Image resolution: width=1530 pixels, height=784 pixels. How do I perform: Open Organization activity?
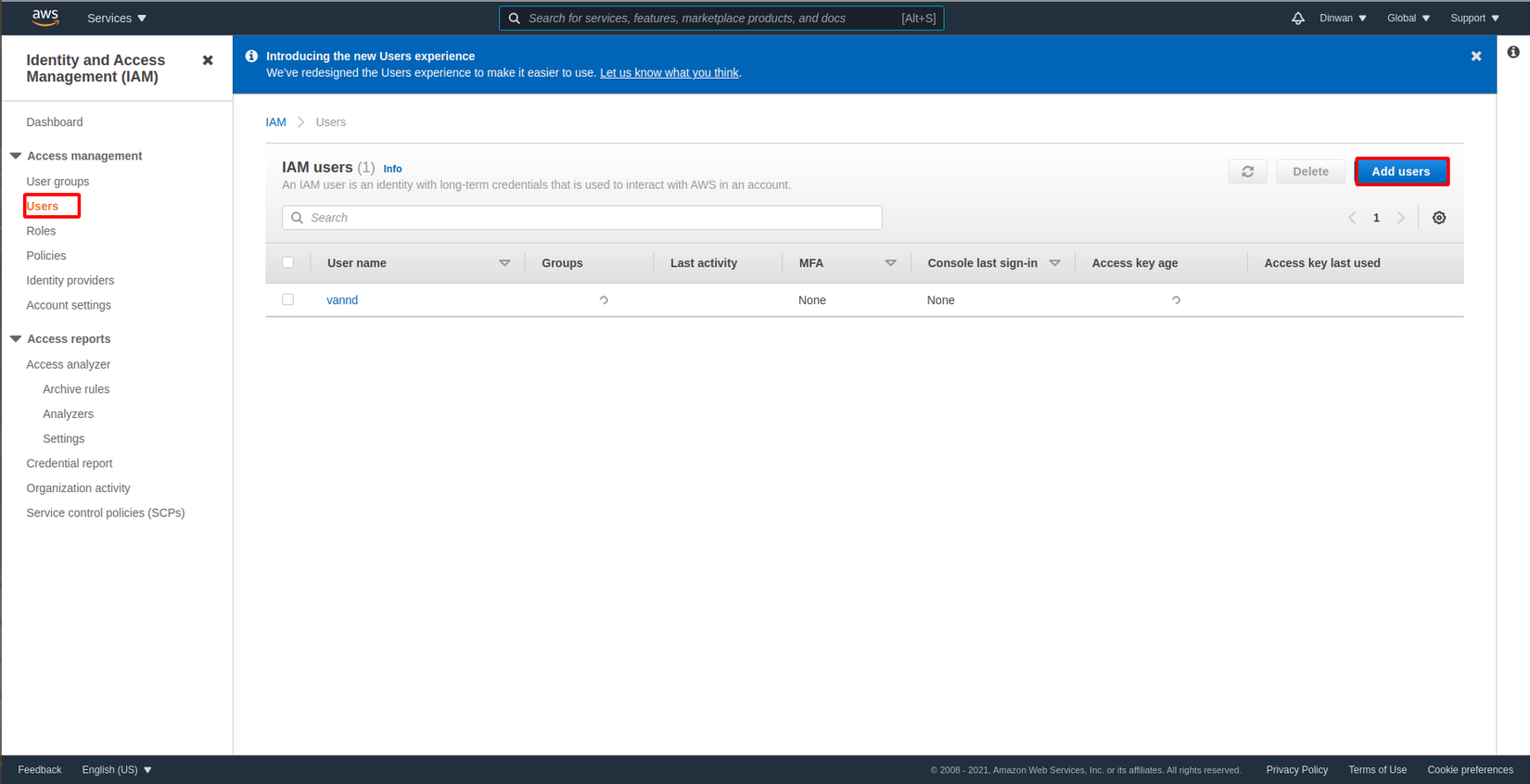(x=78, y=488)
